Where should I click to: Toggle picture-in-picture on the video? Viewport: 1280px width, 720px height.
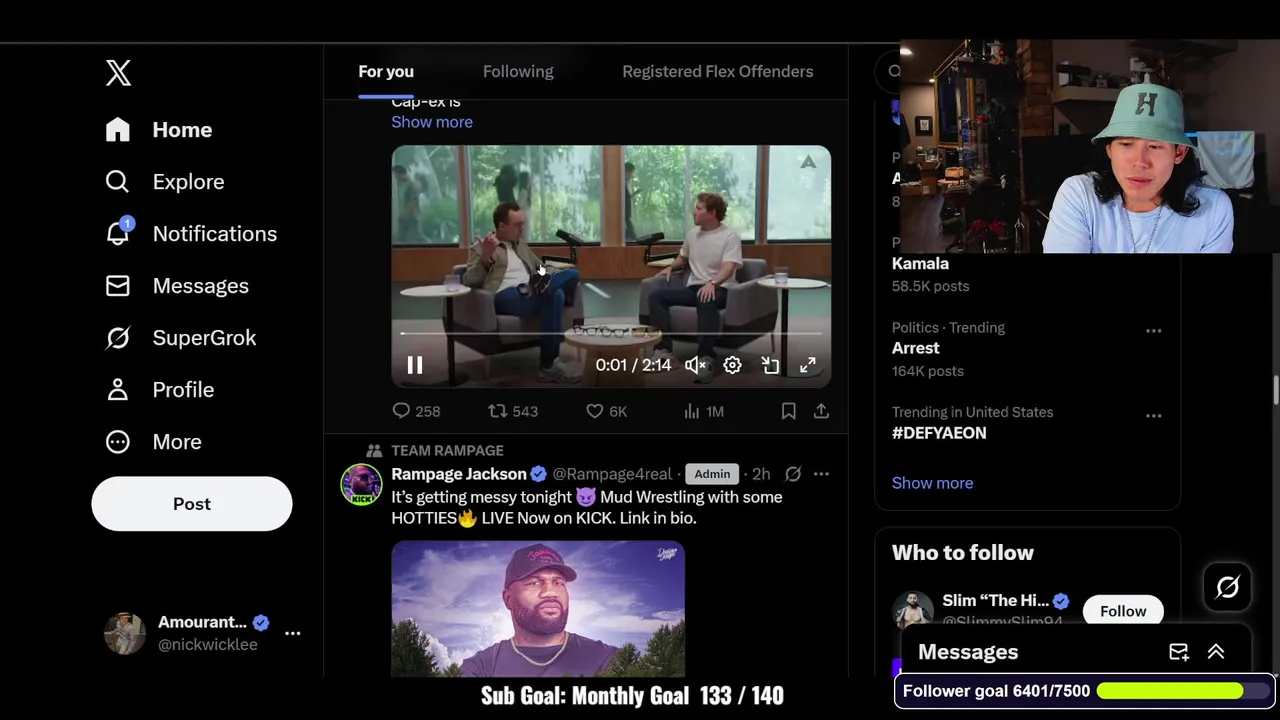tap(770, 366)
